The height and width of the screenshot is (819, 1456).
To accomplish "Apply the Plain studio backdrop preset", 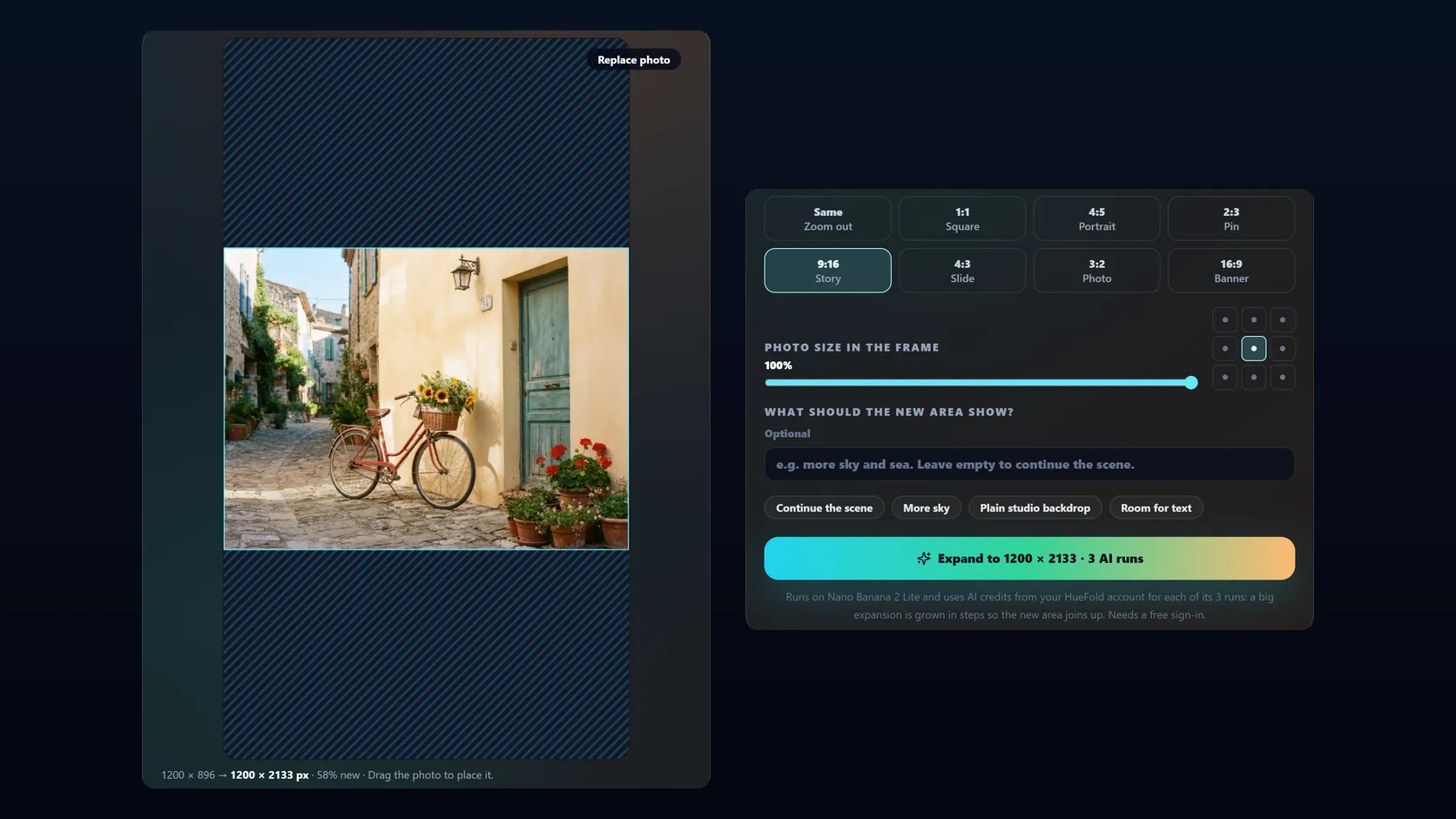I will click(1035, 508).
